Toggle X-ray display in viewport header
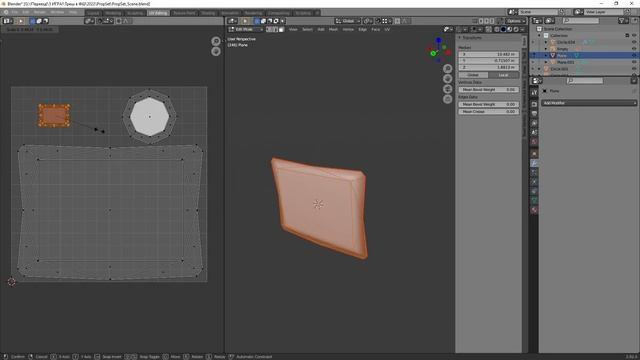Image resolution: width=640 pixels, height=360 pixels. (x=489, y=29)
